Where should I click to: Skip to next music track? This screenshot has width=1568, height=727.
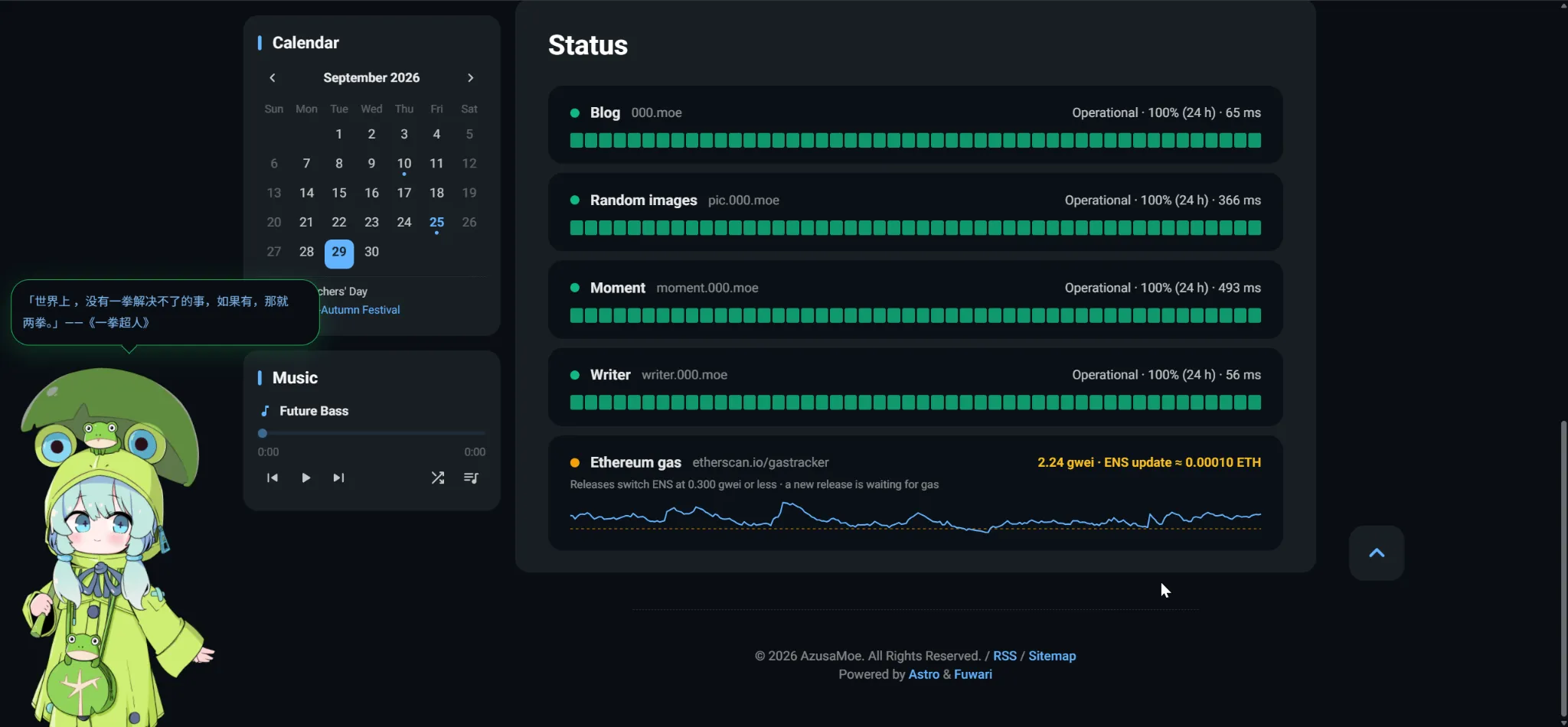(x=338, y=478)
